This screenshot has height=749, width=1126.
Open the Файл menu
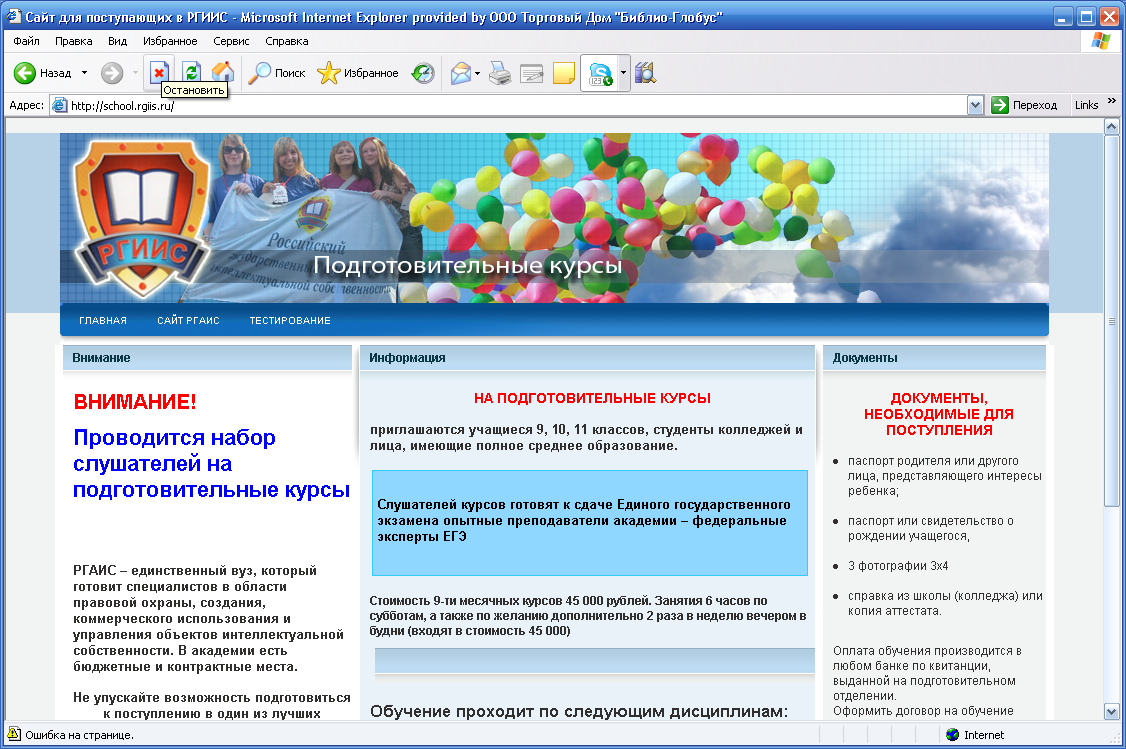27,41
